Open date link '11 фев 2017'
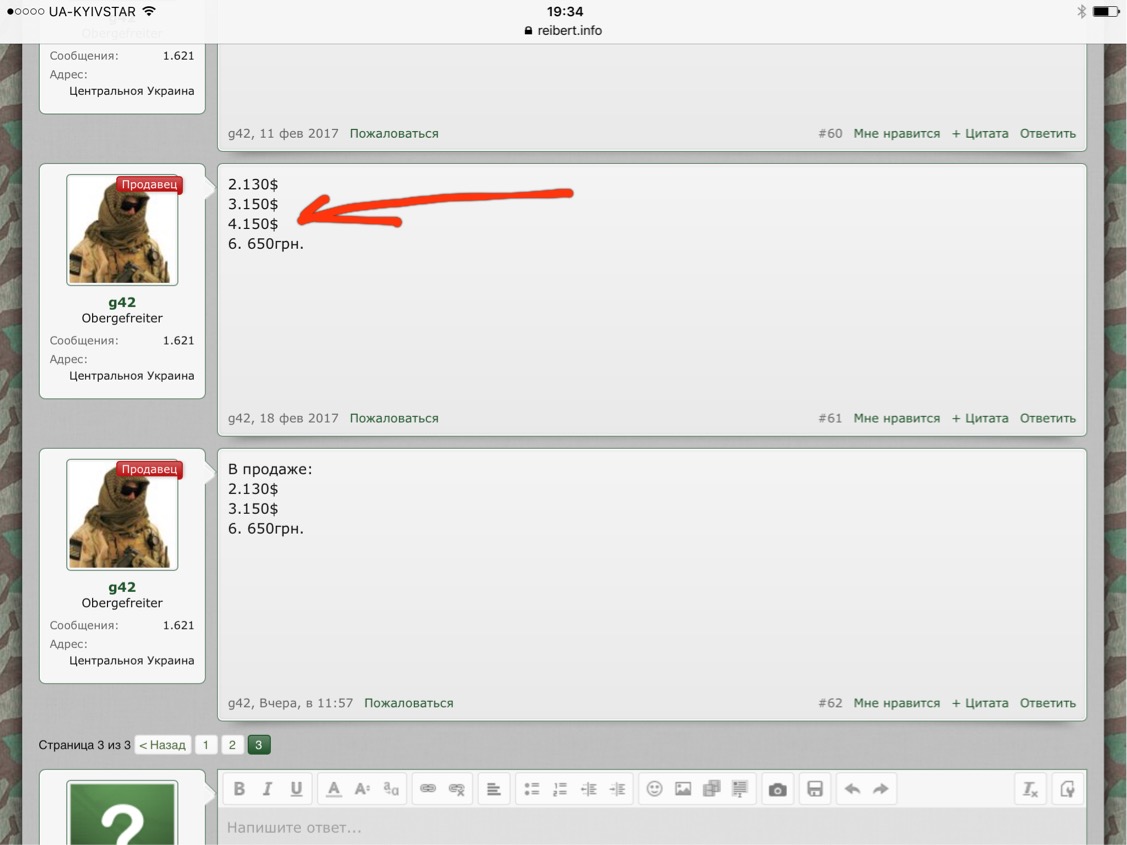 pyautogui.click(x=299, y=134)
